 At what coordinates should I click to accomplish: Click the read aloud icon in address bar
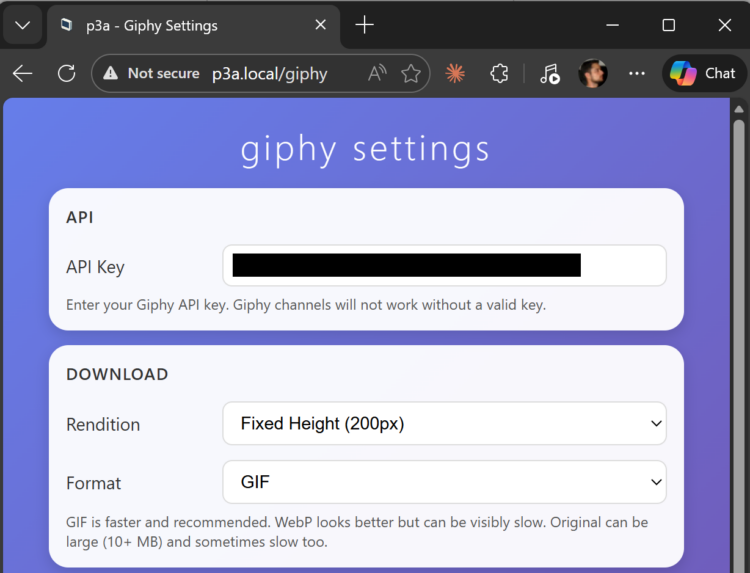coord(377,73)
